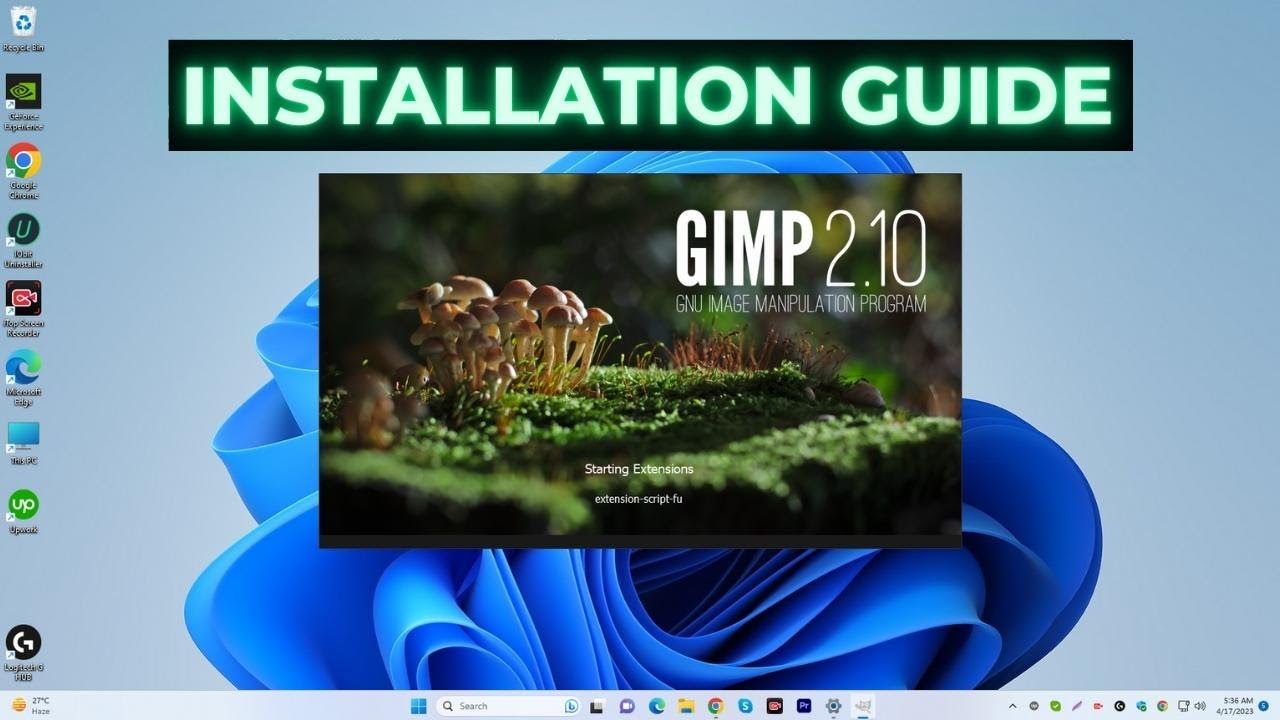Viewport: 1280px width, 720px height.
Task: Click red recorder tray icon
Action: point(1098,706)
